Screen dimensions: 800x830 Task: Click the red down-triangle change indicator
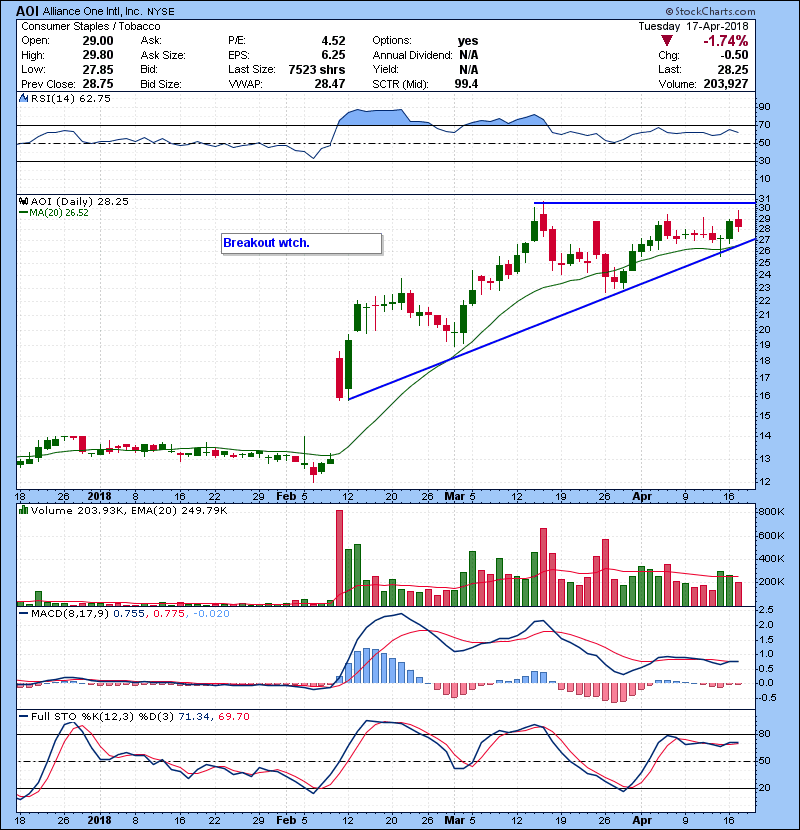click(x=667, y=41)
